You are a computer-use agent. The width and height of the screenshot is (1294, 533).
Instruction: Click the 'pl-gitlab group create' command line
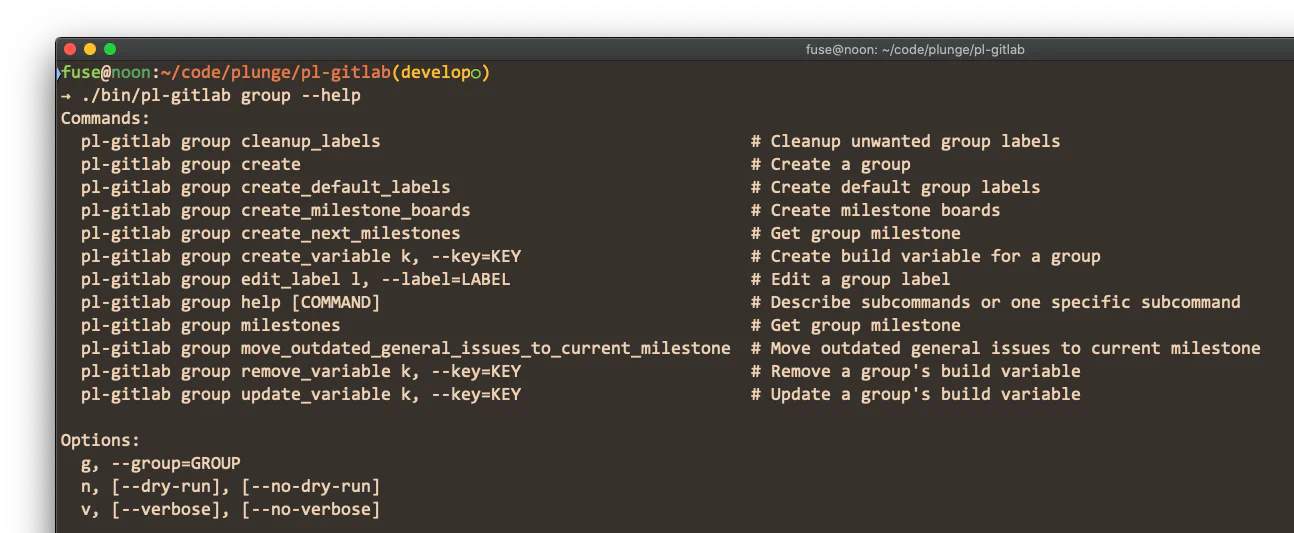coord(191,165)
